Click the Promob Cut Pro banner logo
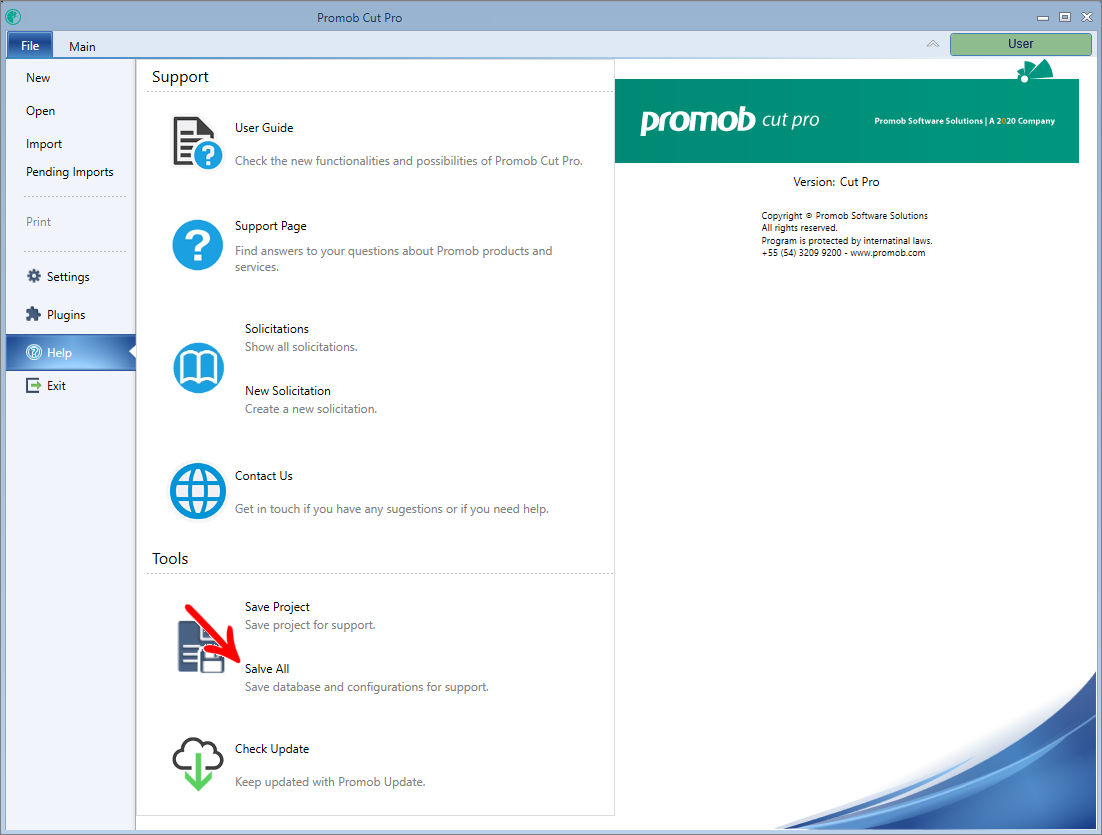This screenshot has width=1102, height=835. tap(729, 121)
